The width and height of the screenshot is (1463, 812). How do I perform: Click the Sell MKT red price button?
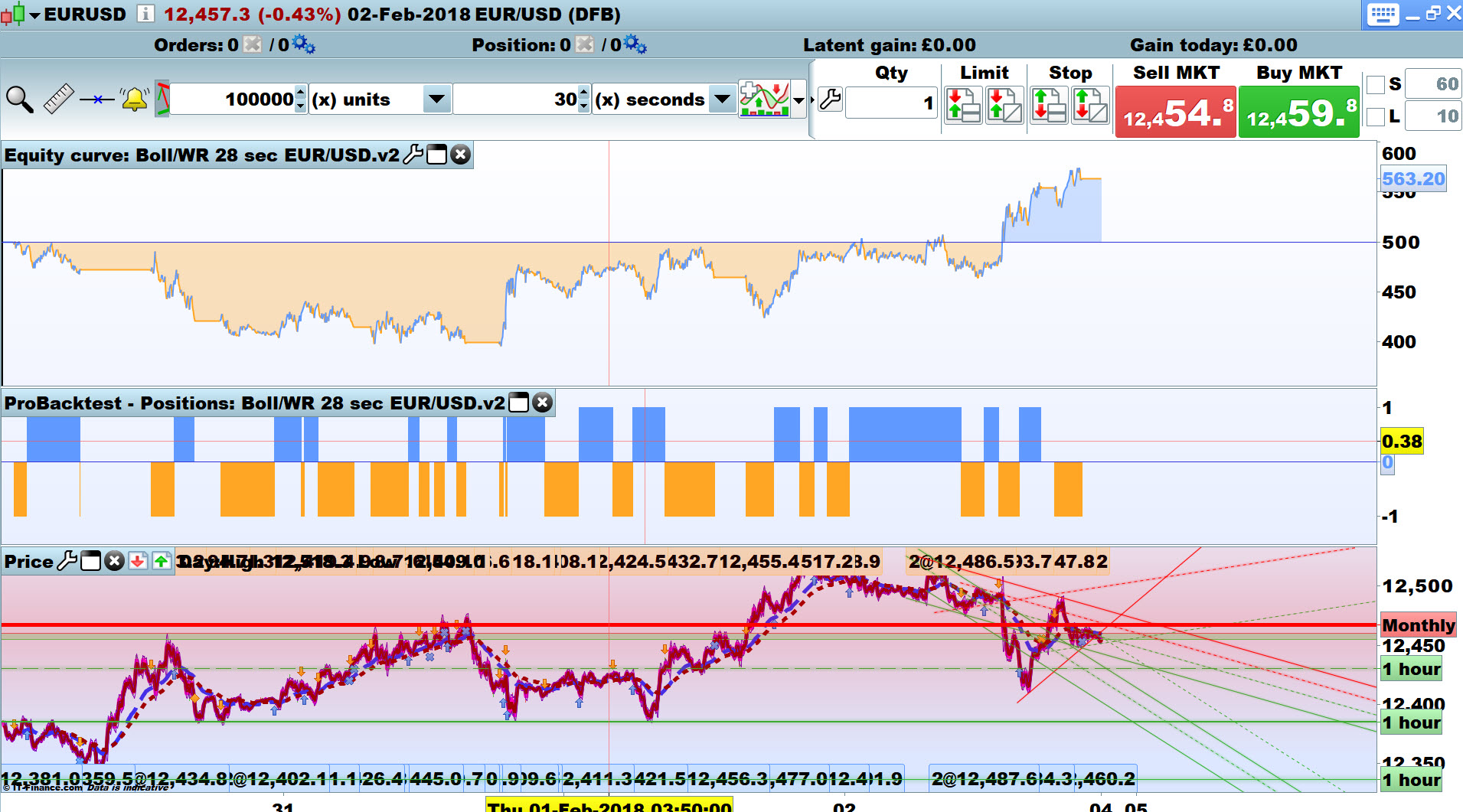click(1176, 112)
